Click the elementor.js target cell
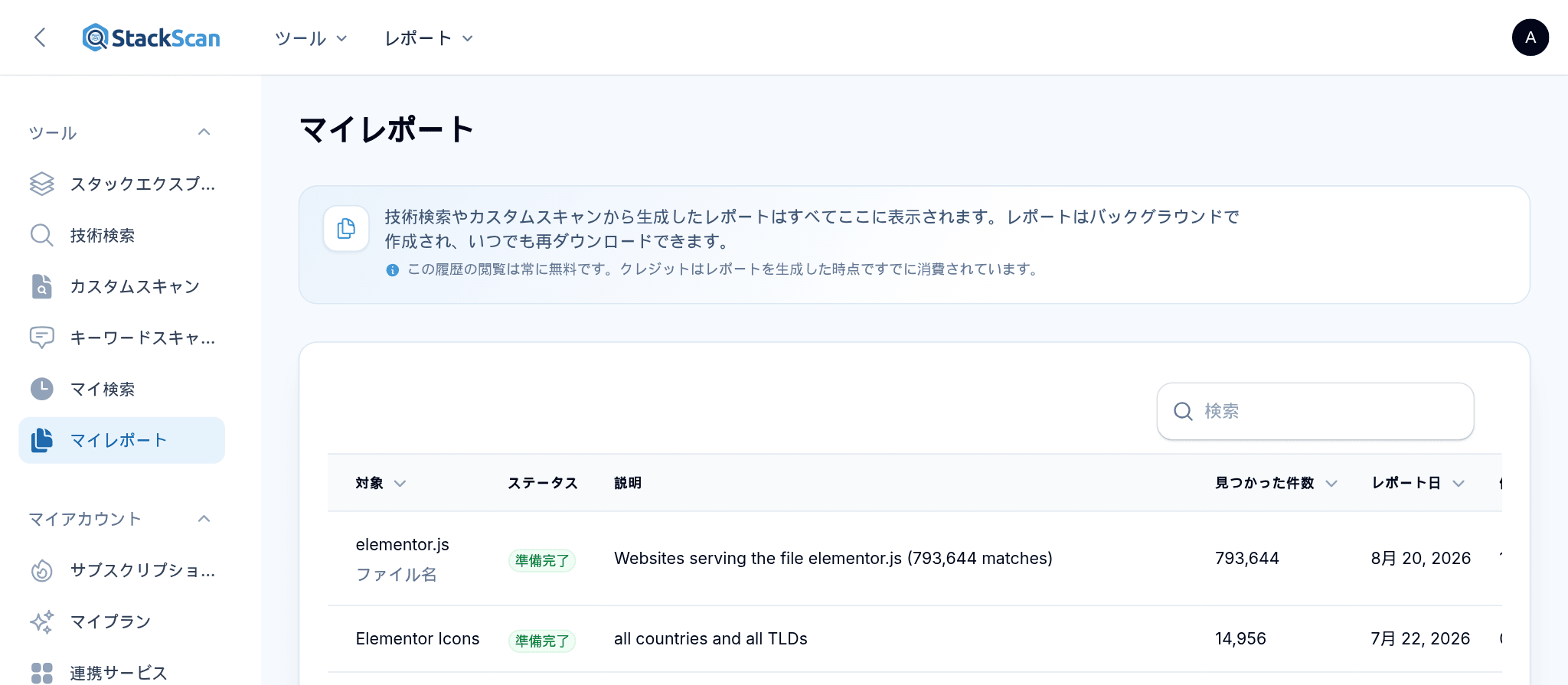 (x=403, y=544)
